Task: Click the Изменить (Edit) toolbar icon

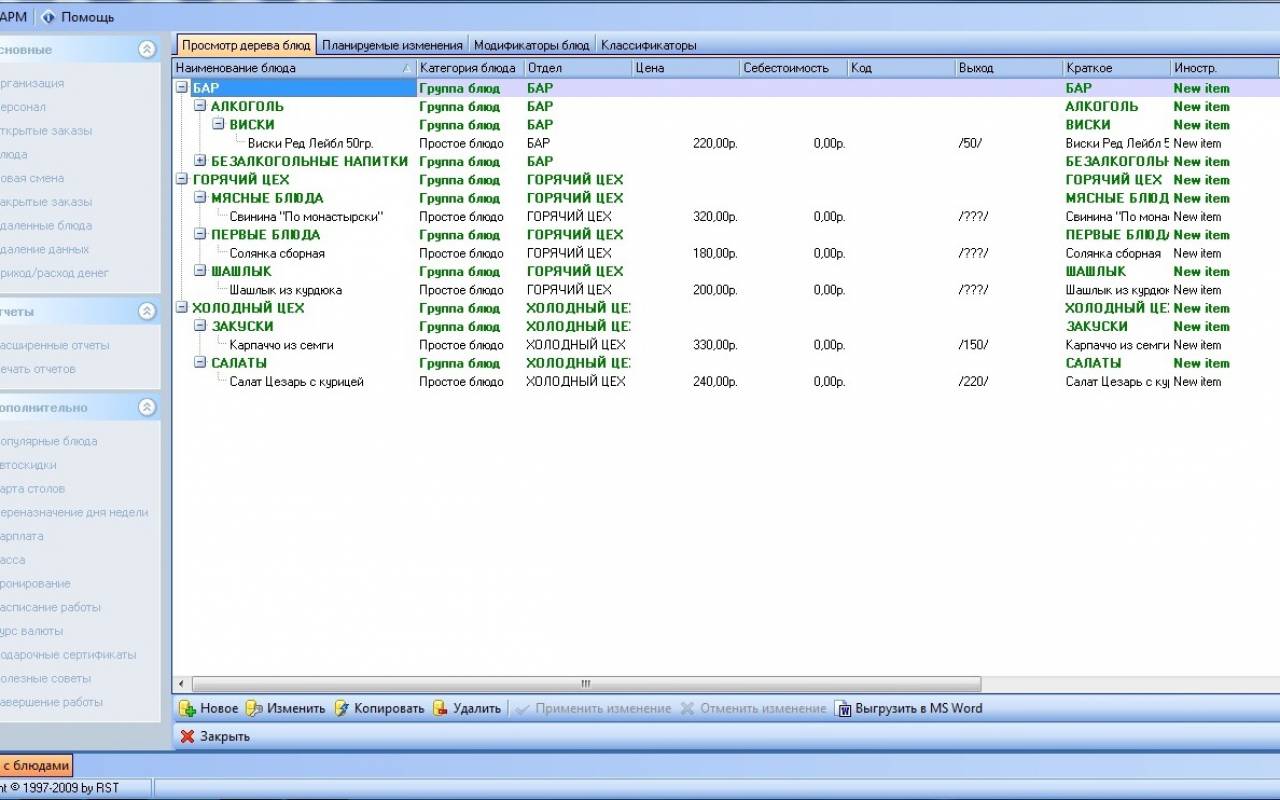Action: tap(254, 709)
